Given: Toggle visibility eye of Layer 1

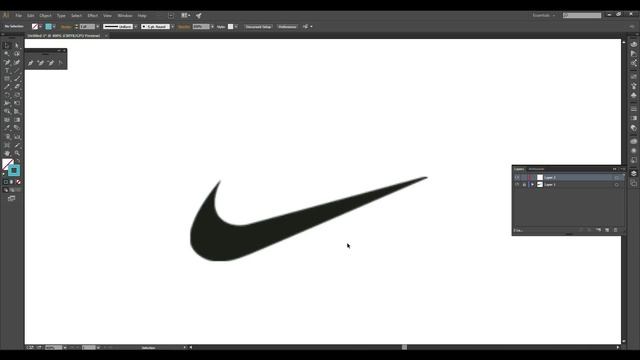Looking at the screenshot, I should coord(517,184).
